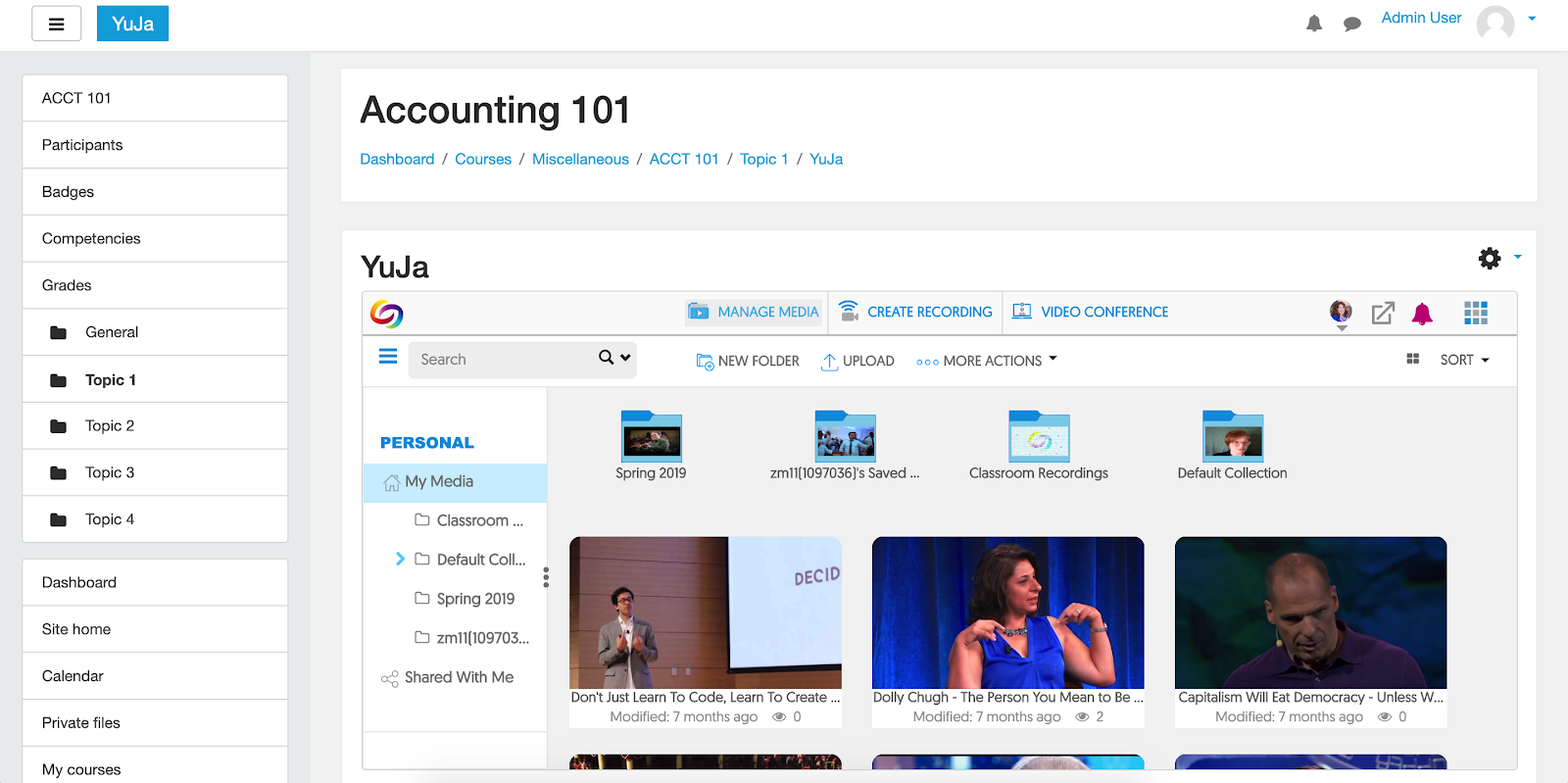Open Dashboard in the side menu
The height and width of the screenshot is (783, 1568).
tap(155, 582)
